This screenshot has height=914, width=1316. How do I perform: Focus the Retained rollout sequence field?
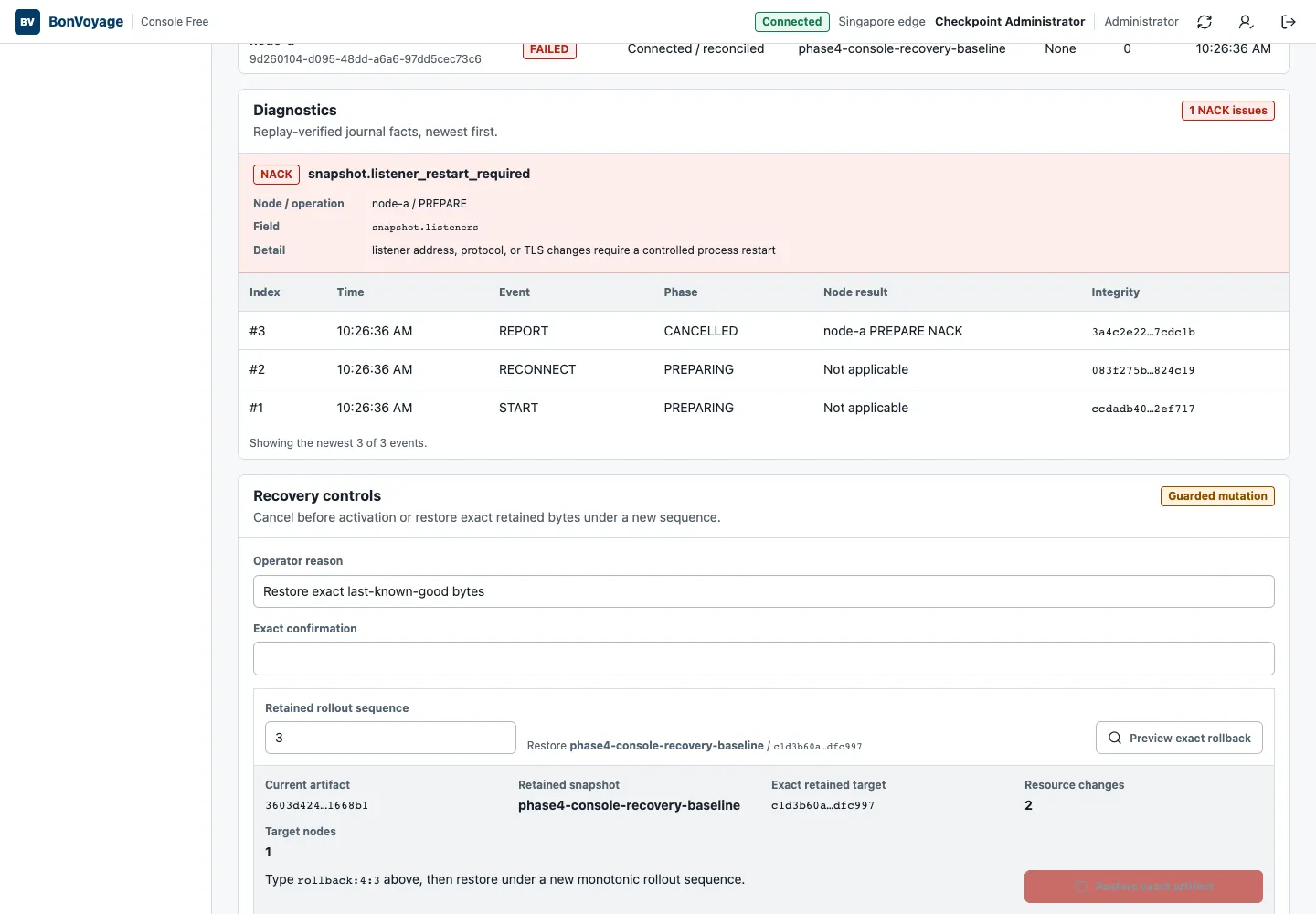[x=390, y=738]
